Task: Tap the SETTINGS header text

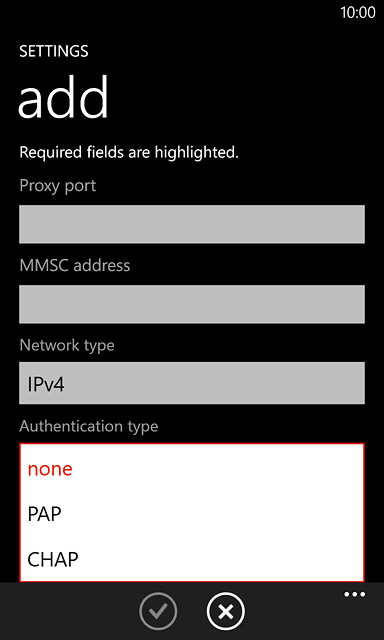Action: click(x=54, y=51)
